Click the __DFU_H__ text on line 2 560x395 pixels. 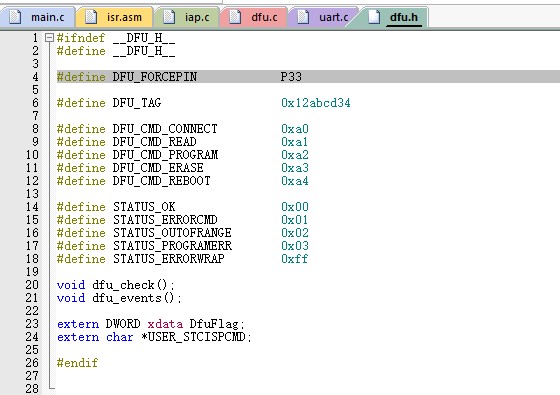point(144,51)
